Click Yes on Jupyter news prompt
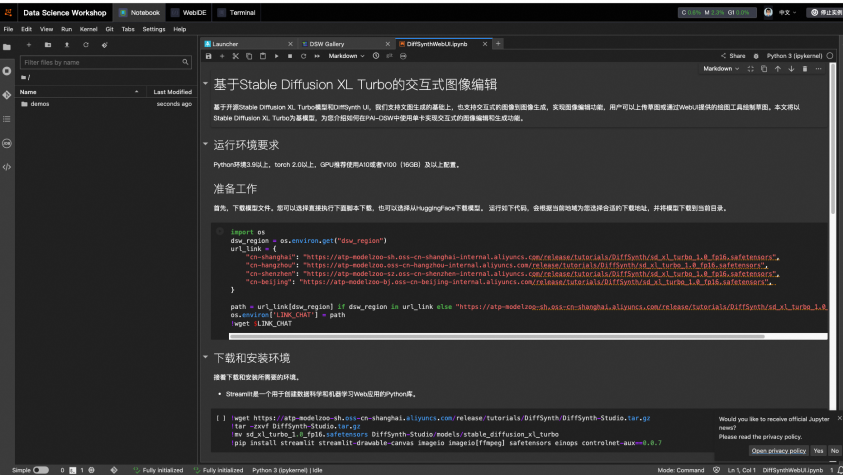 (818, 451)
